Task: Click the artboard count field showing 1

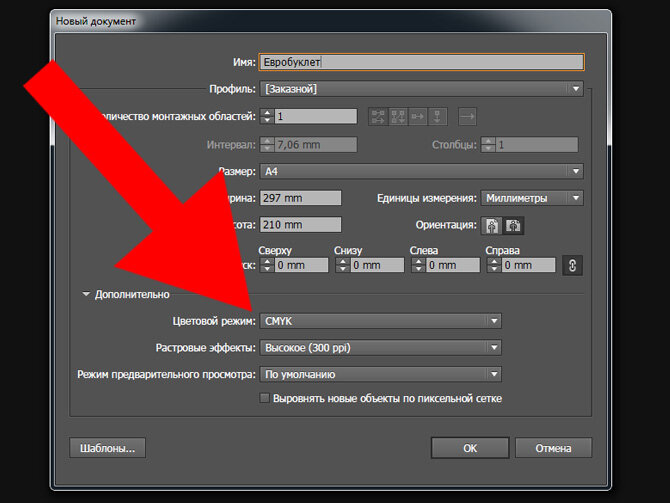Action: [316, 116]
